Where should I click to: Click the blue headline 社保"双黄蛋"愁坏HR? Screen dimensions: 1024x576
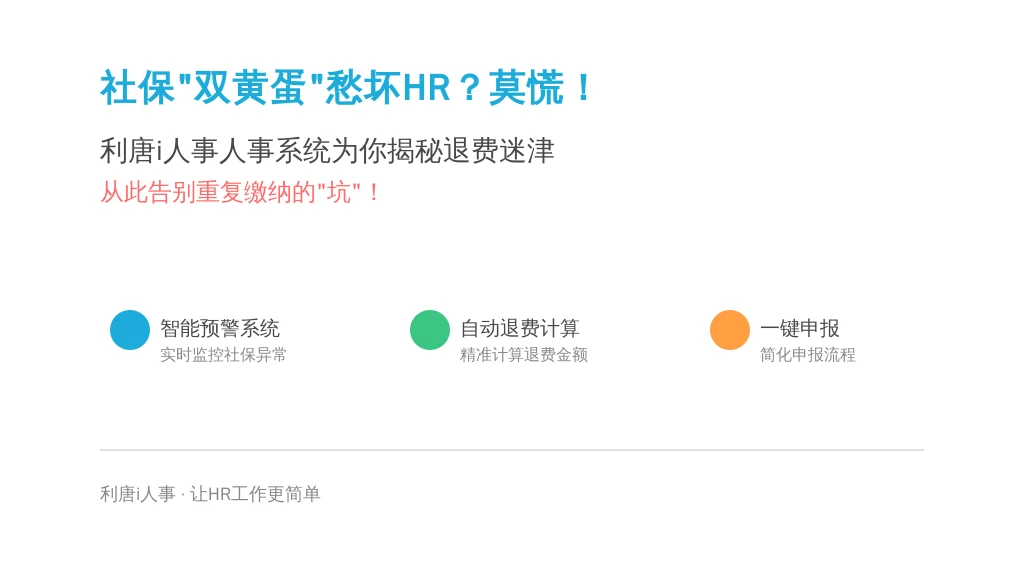coord(276,87)
